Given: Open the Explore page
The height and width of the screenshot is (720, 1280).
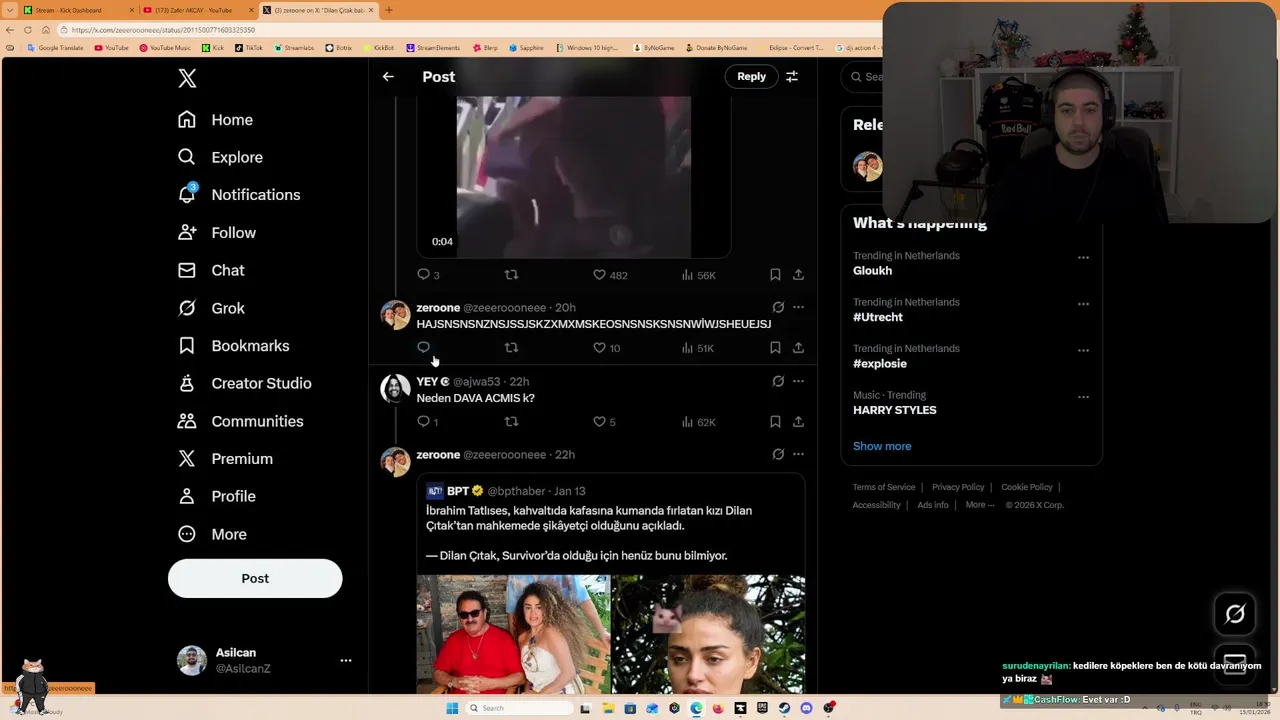Looking at the screenshot, I should 220,157.
